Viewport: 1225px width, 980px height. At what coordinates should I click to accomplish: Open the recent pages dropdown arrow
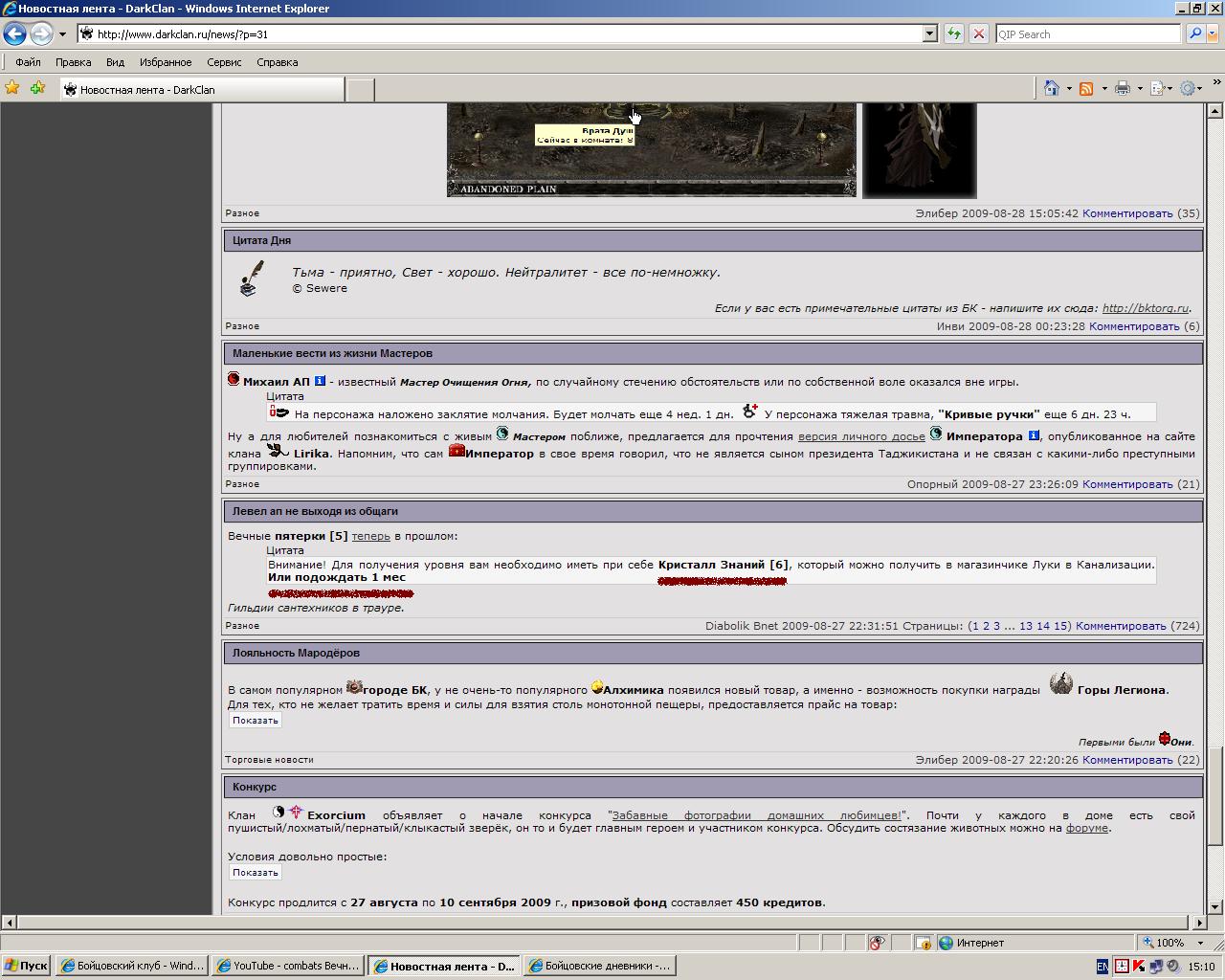62,34
